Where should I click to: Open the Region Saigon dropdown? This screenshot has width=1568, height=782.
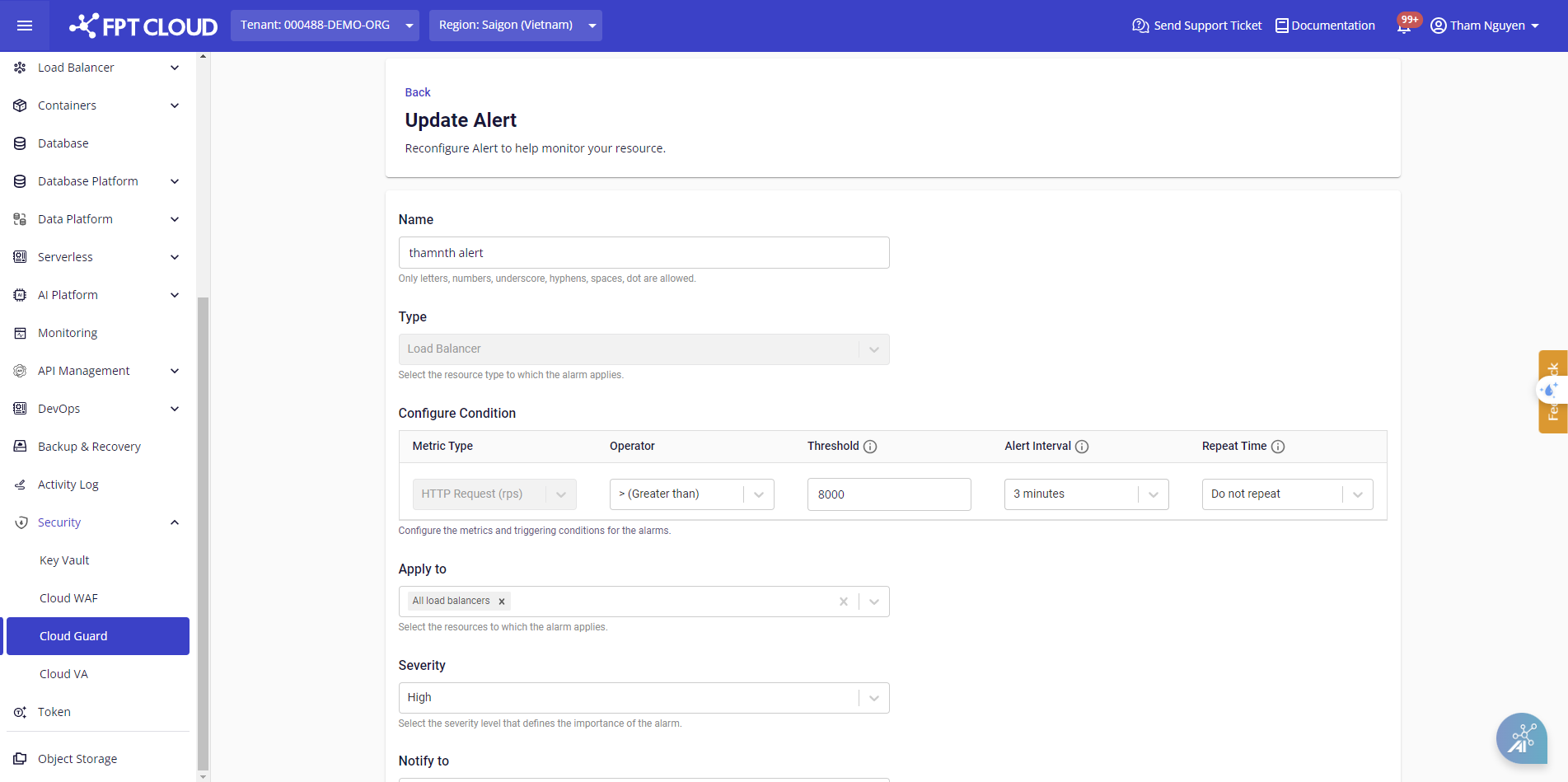515,26
